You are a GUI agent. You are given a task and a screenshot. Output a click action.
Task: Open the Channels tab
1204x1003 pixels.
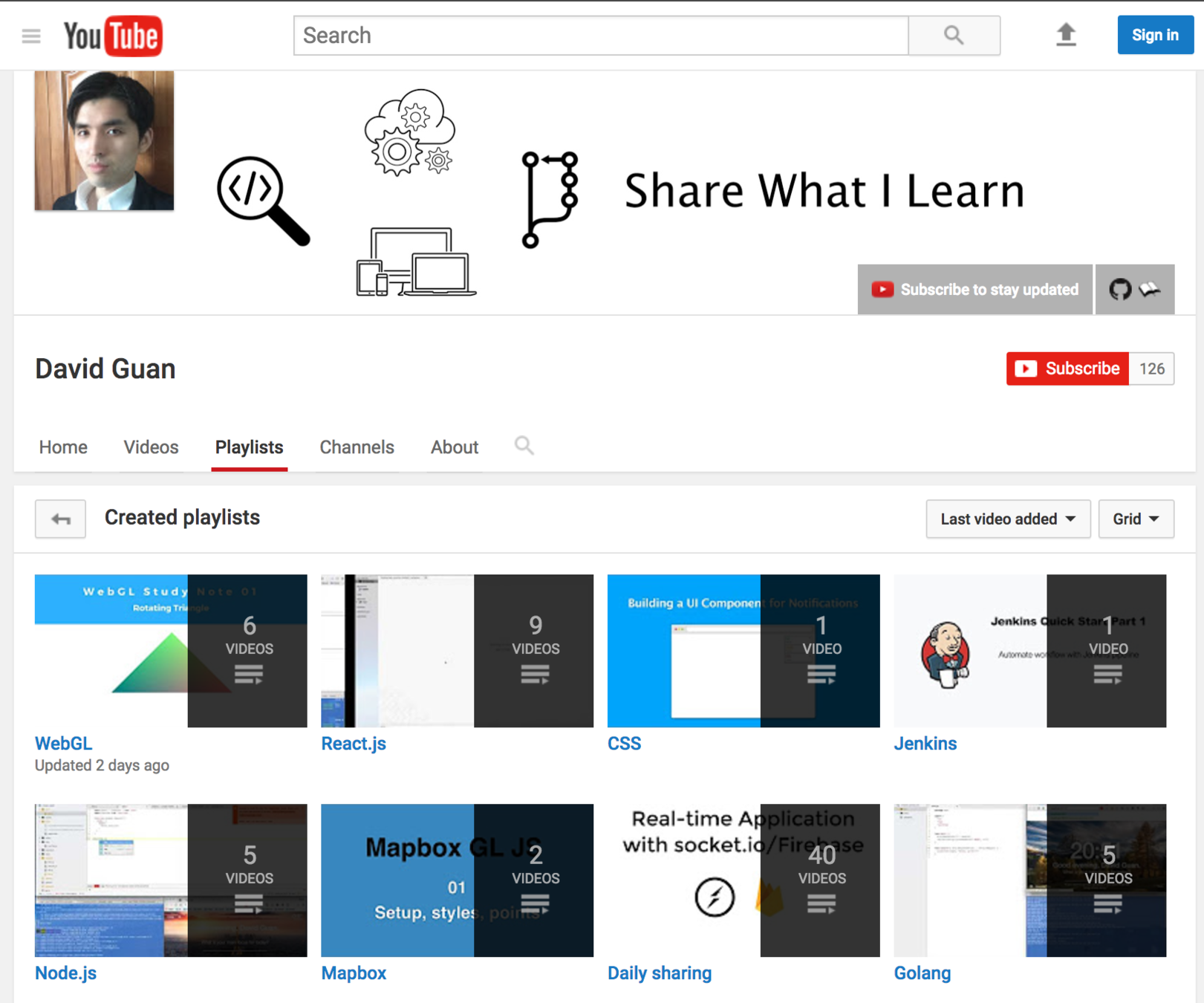click(357, 447)
